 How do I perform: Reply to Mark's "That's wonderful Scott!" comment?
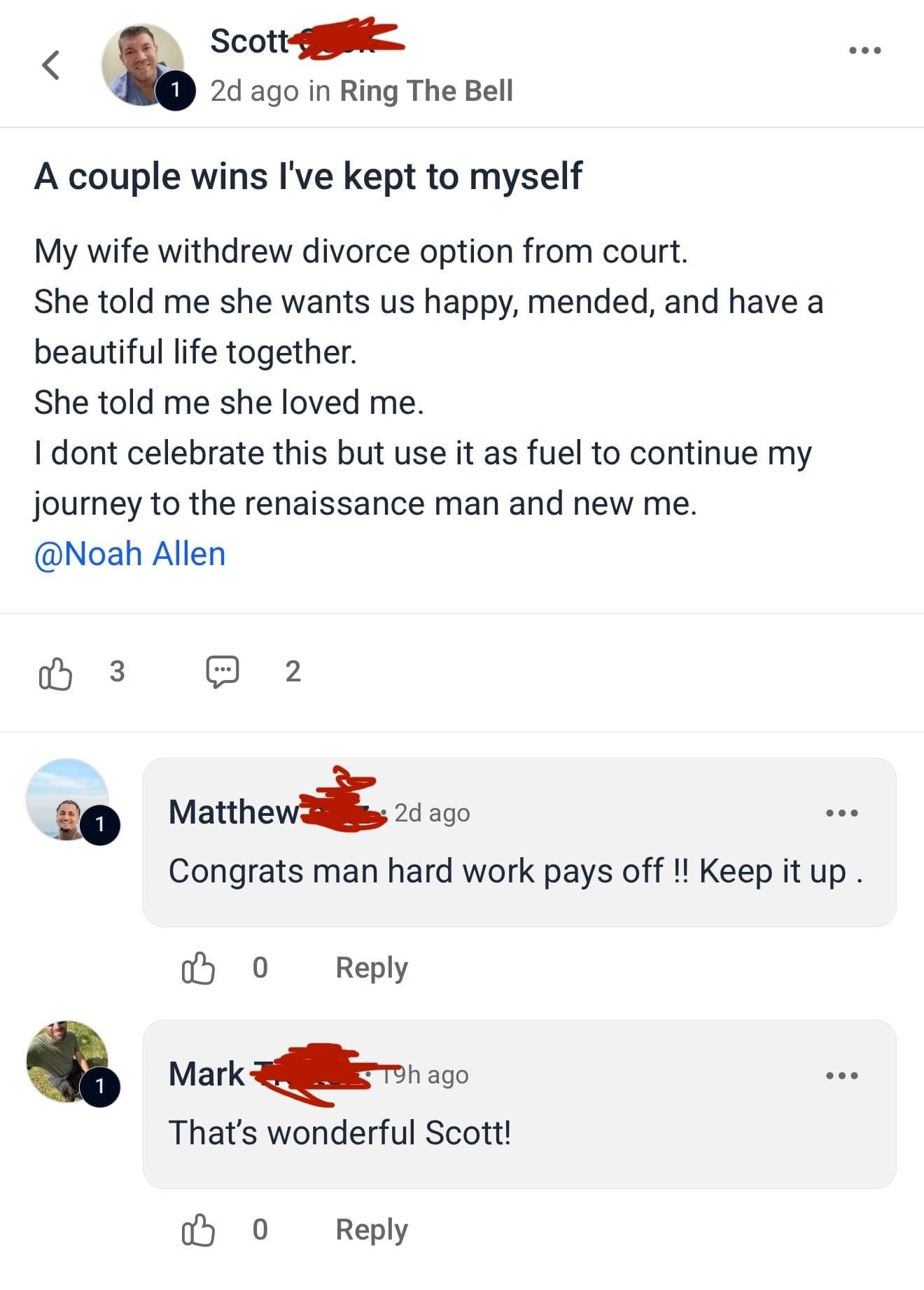pos(371,1230)
